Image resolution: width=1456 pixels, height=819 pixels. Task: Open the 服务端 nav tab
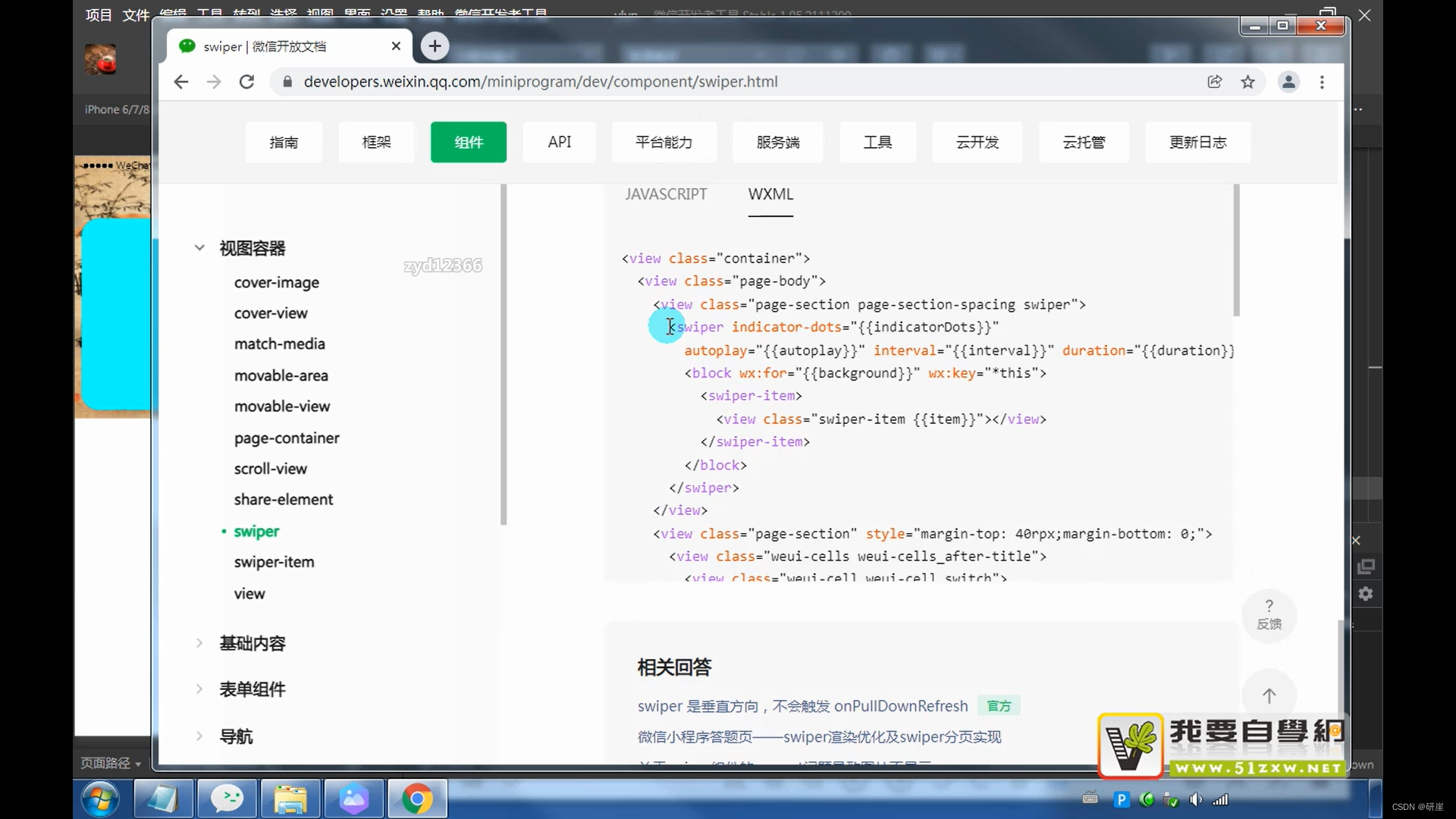click(x=778, y=142)
